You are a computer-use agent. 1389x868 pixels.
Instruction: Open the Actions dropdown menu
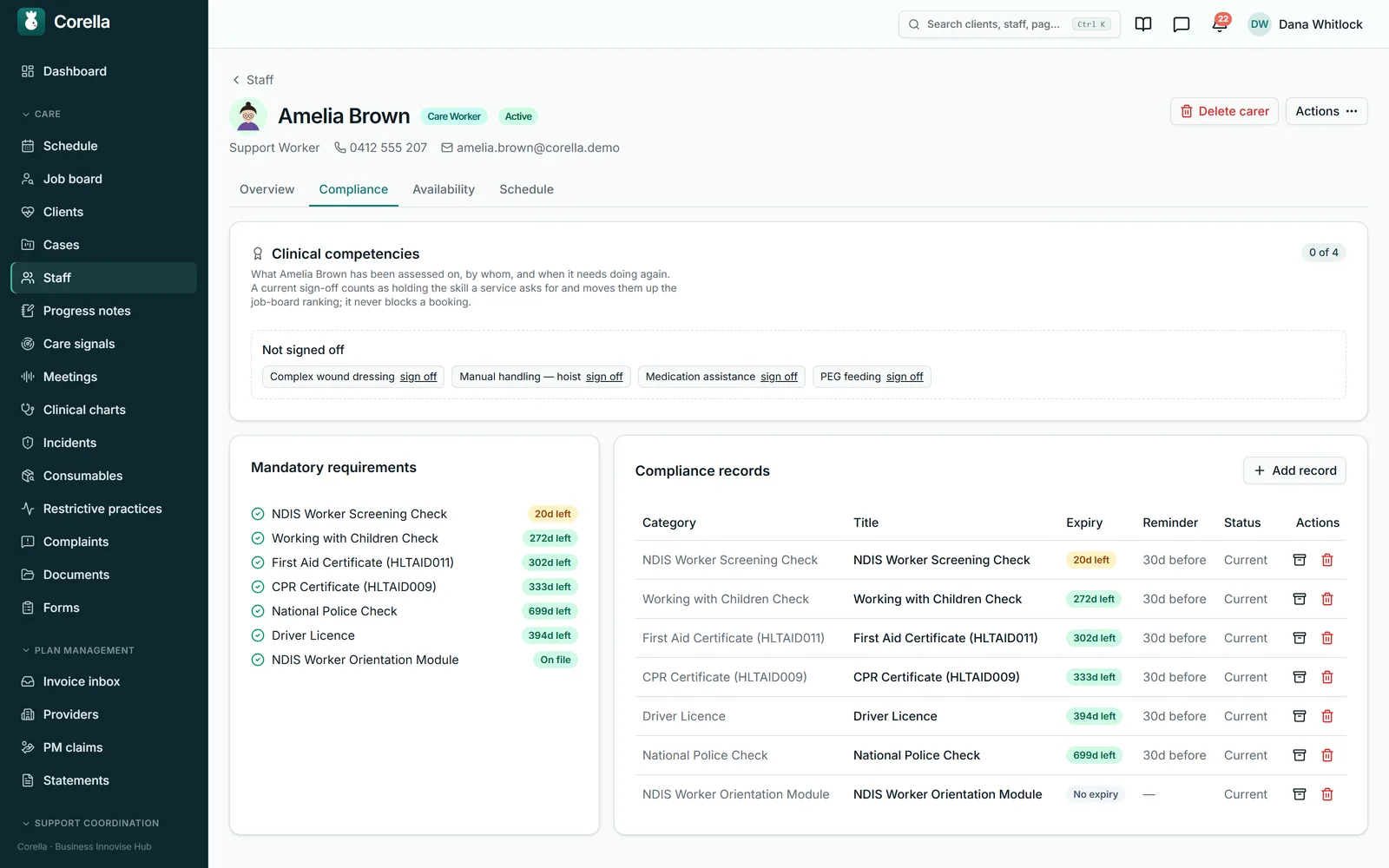pos(1326,111)
